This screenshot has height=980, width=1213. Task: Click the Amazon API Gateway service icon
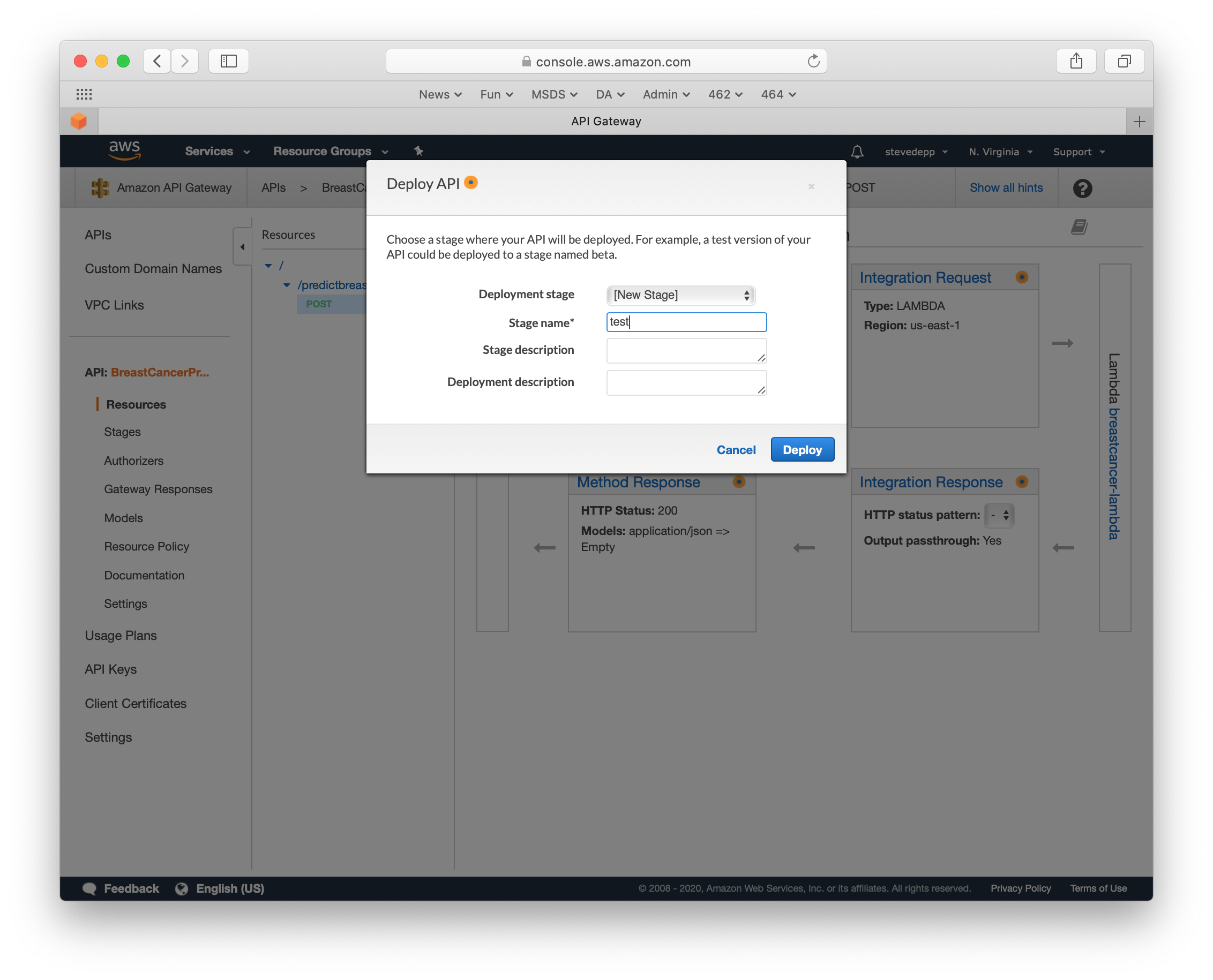pos(100,188)
